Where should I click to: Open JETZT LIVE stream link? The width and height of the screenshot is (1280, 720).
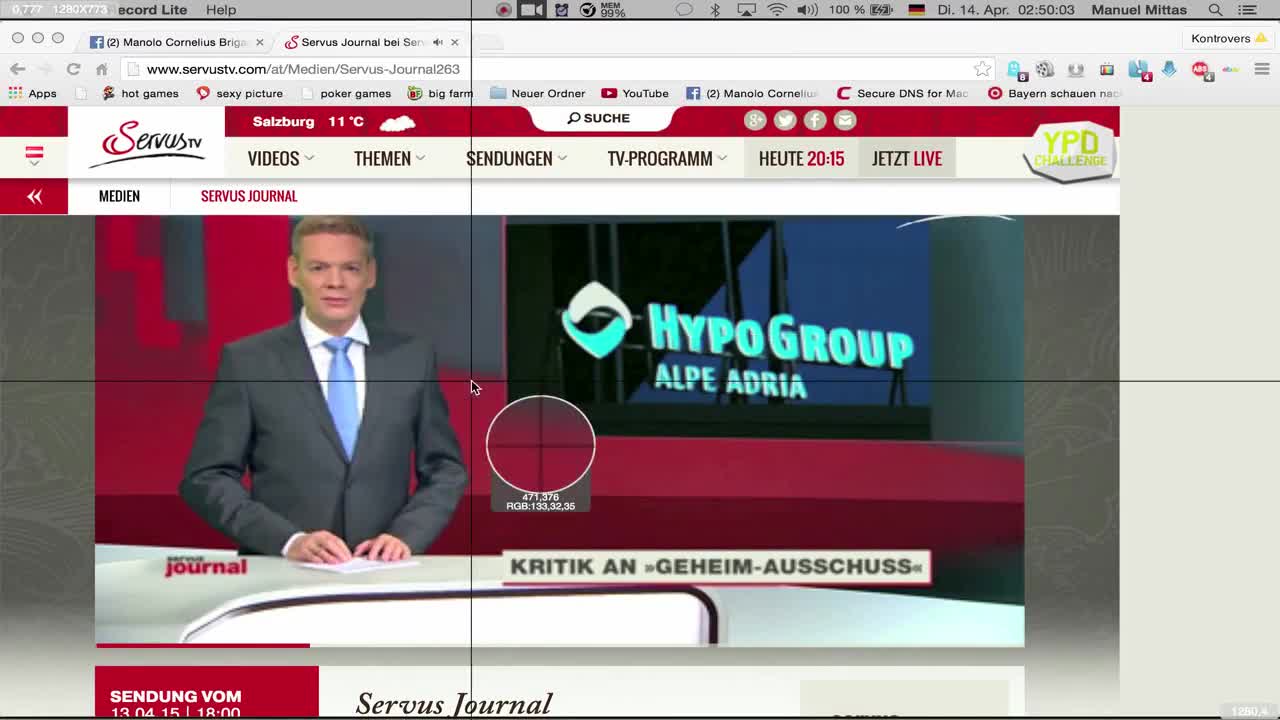[x=907, y=158]
